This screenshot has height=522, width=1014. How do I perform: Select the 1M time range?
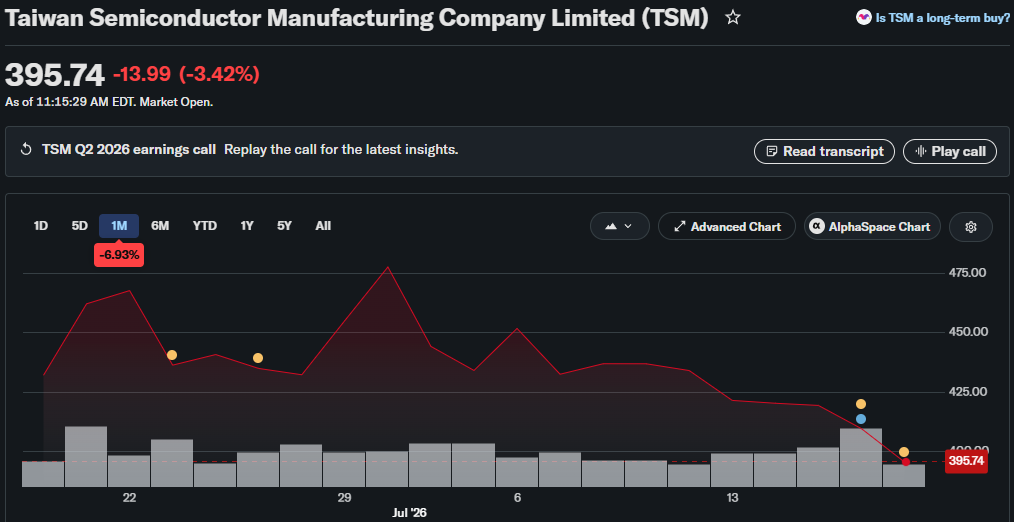tap(119, 226)
